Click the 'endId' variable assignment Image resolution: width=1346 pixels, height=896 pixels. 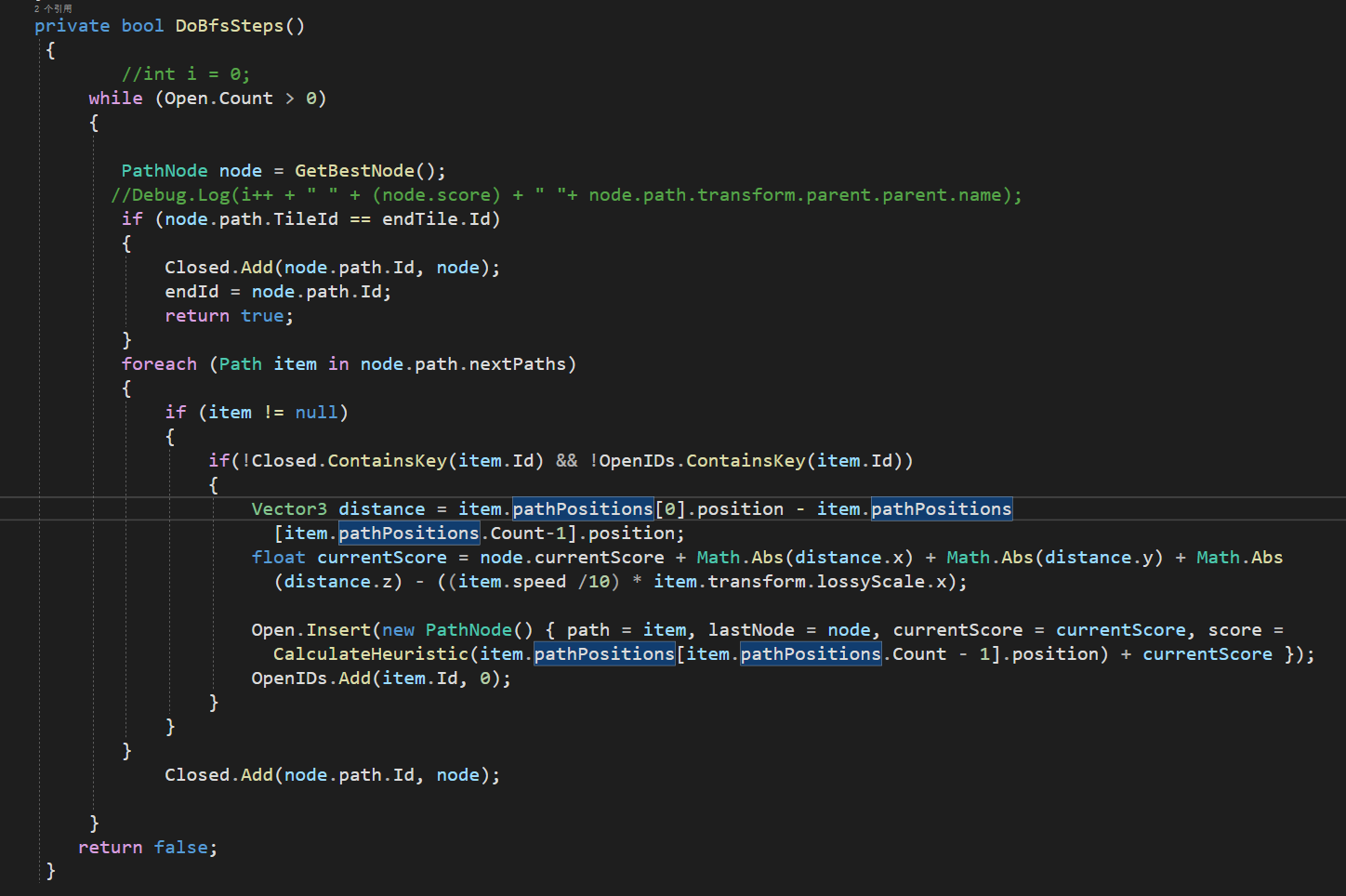(191, 292)
